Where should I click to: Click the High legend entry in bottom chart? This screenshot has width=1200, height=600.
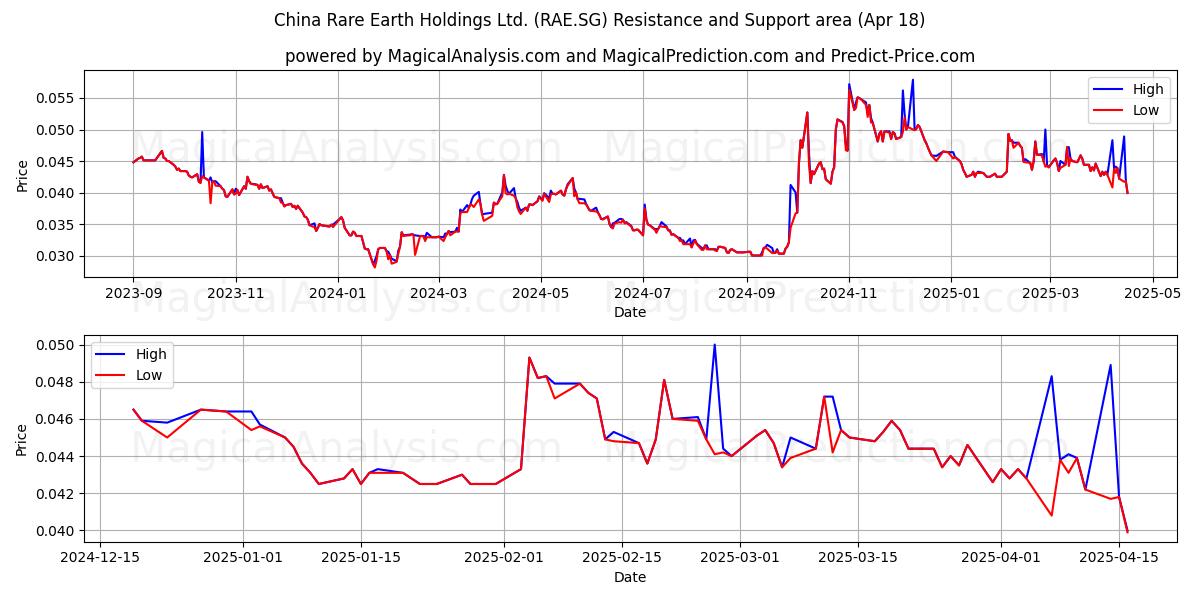(130, 354)
